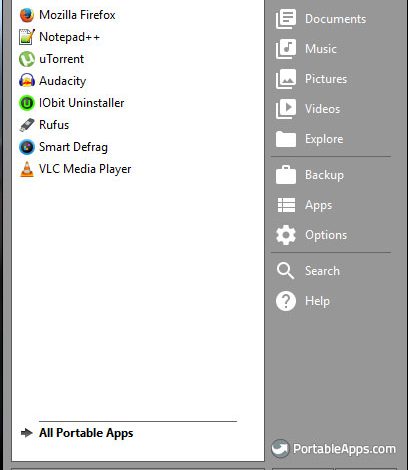Open the Music folder
The image size is (408, 470).
(x=306, y=49)
